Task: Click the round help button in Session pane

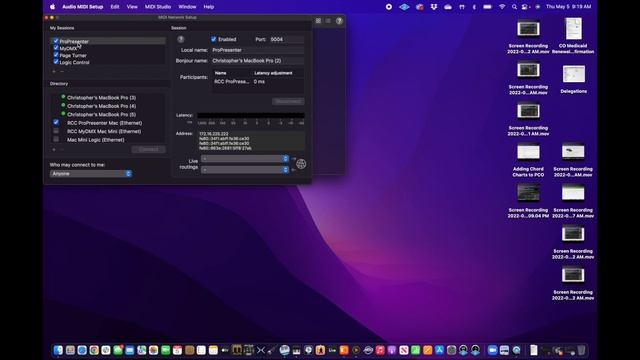Action: pyautogui.click(x=181, y=39)
